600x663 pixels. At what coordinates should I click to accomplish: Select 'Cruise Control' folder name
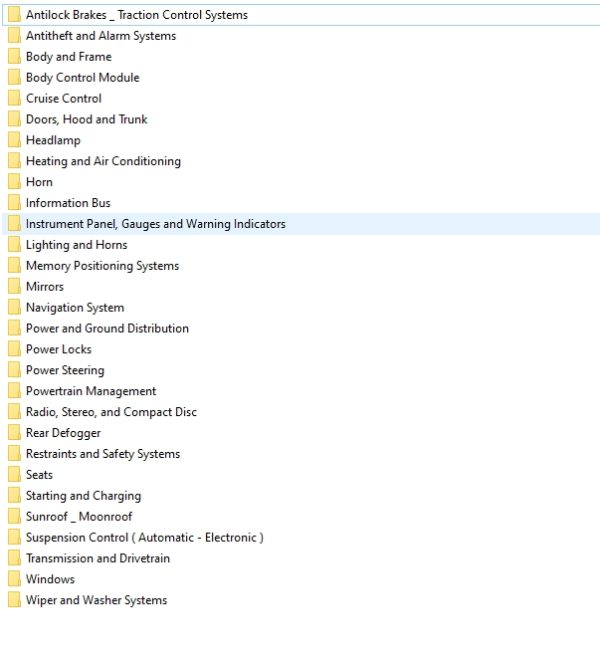64,99
